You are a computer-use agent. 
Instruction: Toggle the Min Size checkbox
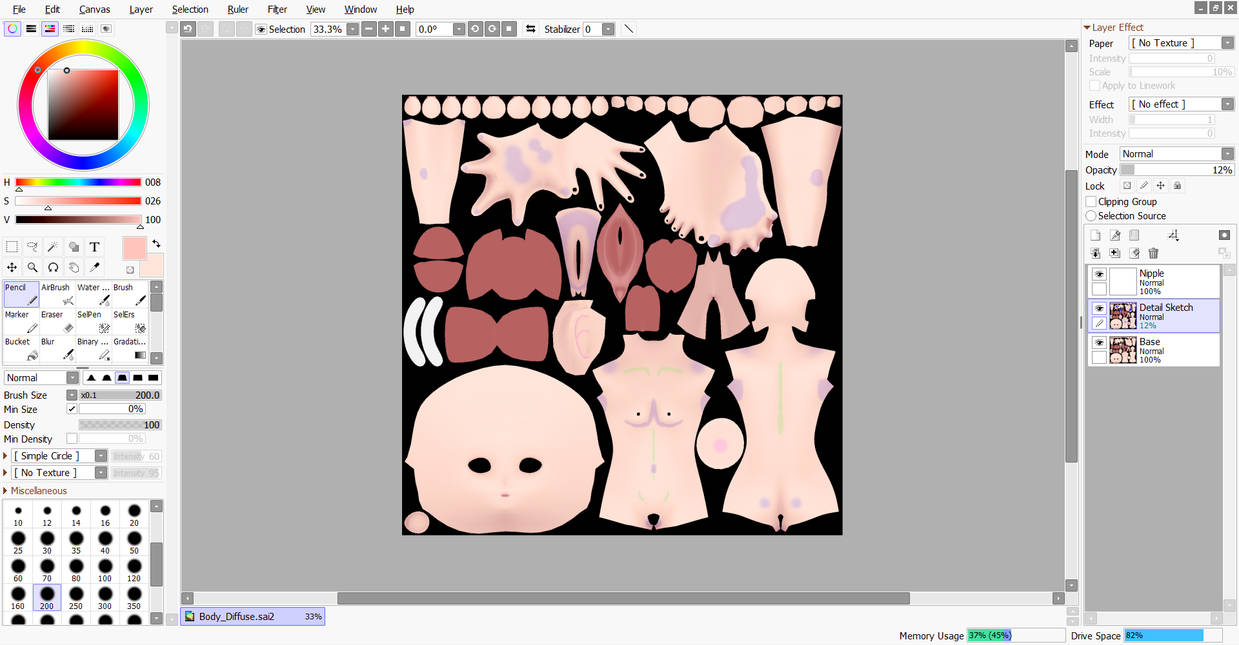coord(72,409)
